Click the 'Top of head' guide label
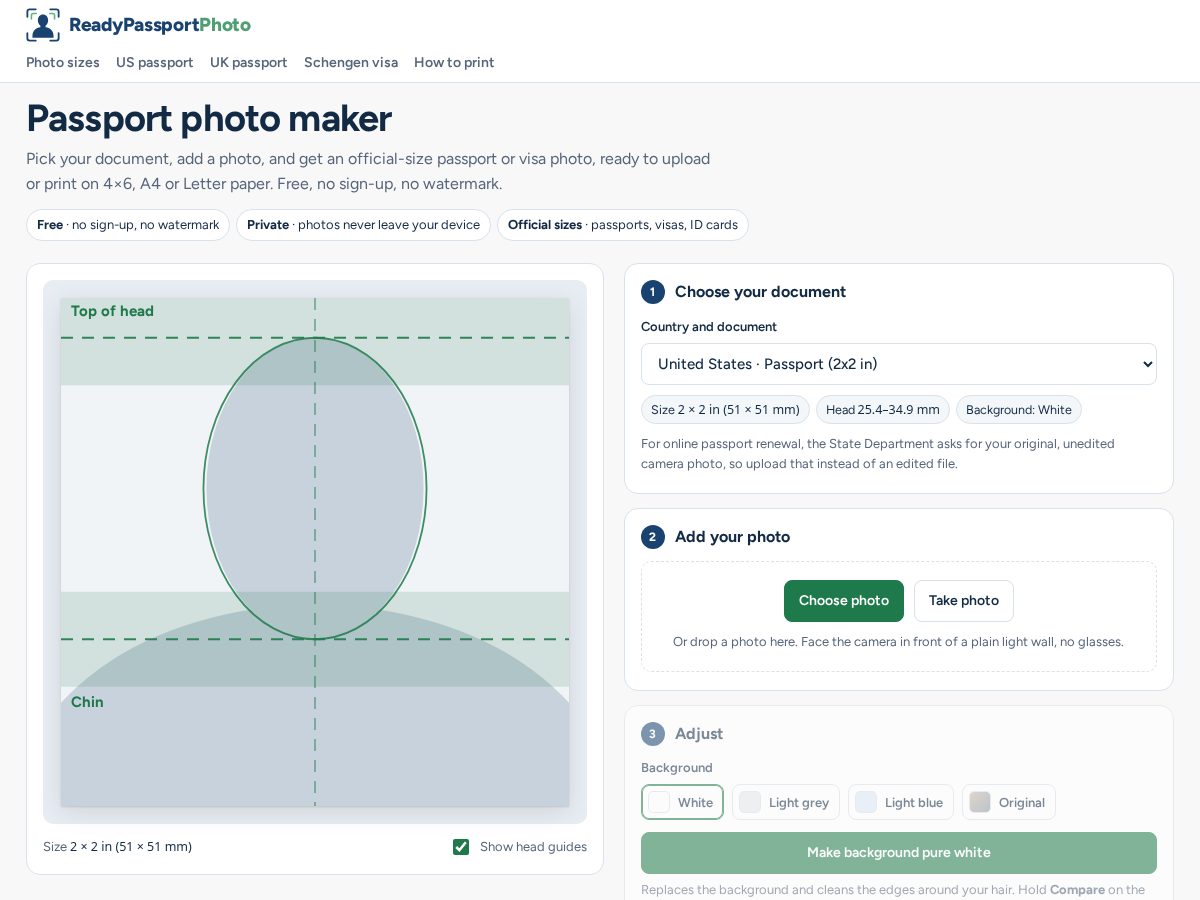 [112, 311]
